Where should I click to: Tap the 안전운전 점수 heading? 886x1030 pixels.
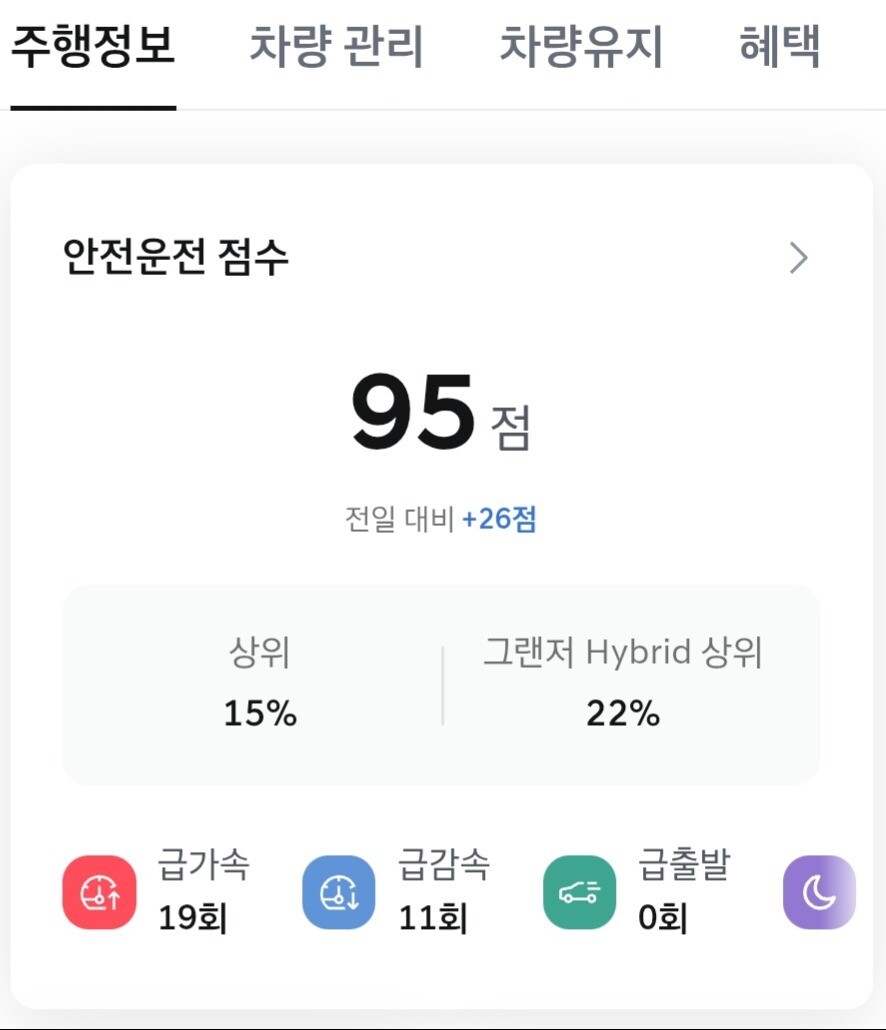point(176,258)
